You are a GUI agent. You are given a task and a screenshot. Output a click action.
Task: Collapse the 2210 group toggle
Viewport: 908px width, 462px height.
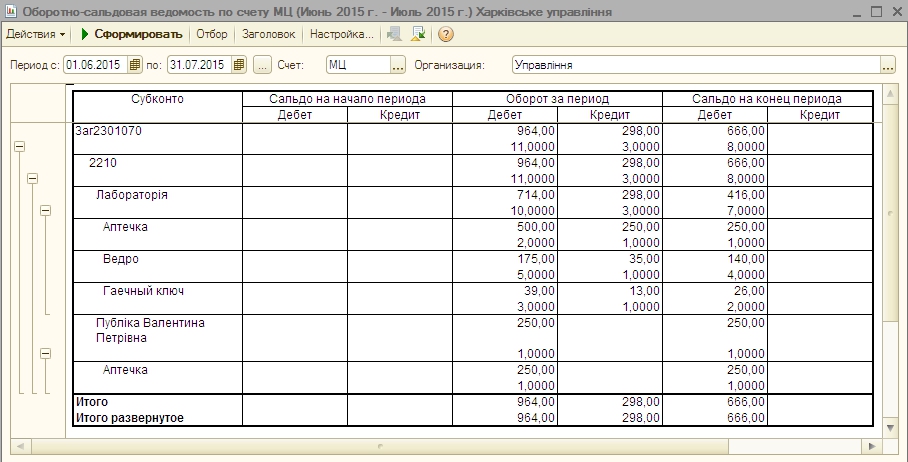click(32, 179)
